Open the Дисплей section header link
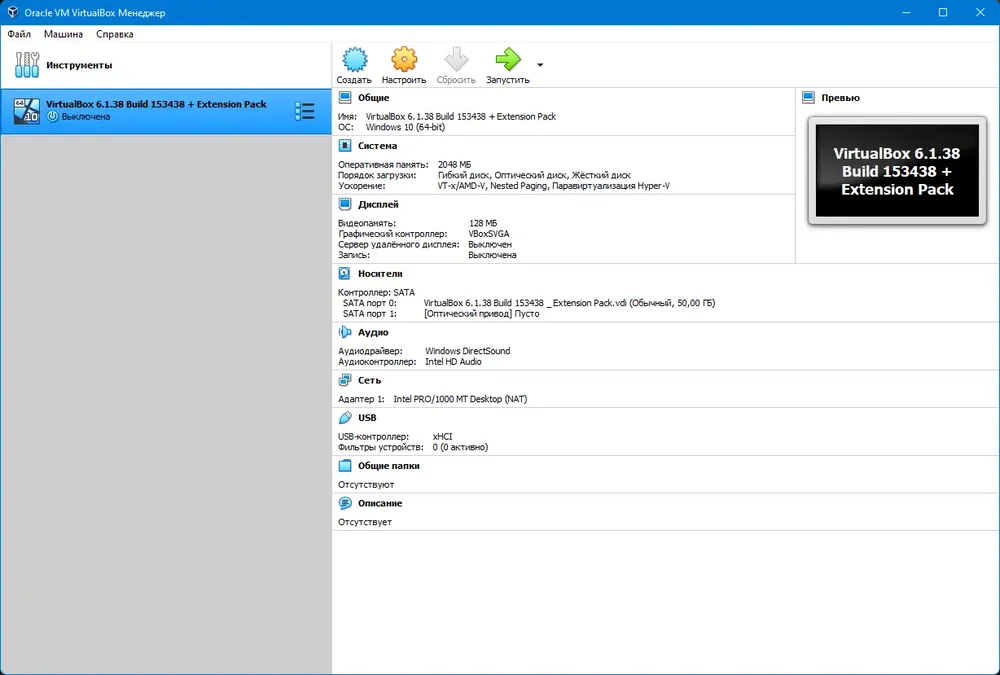Viewport: 1000px width, 675px height. pos(378,204)
